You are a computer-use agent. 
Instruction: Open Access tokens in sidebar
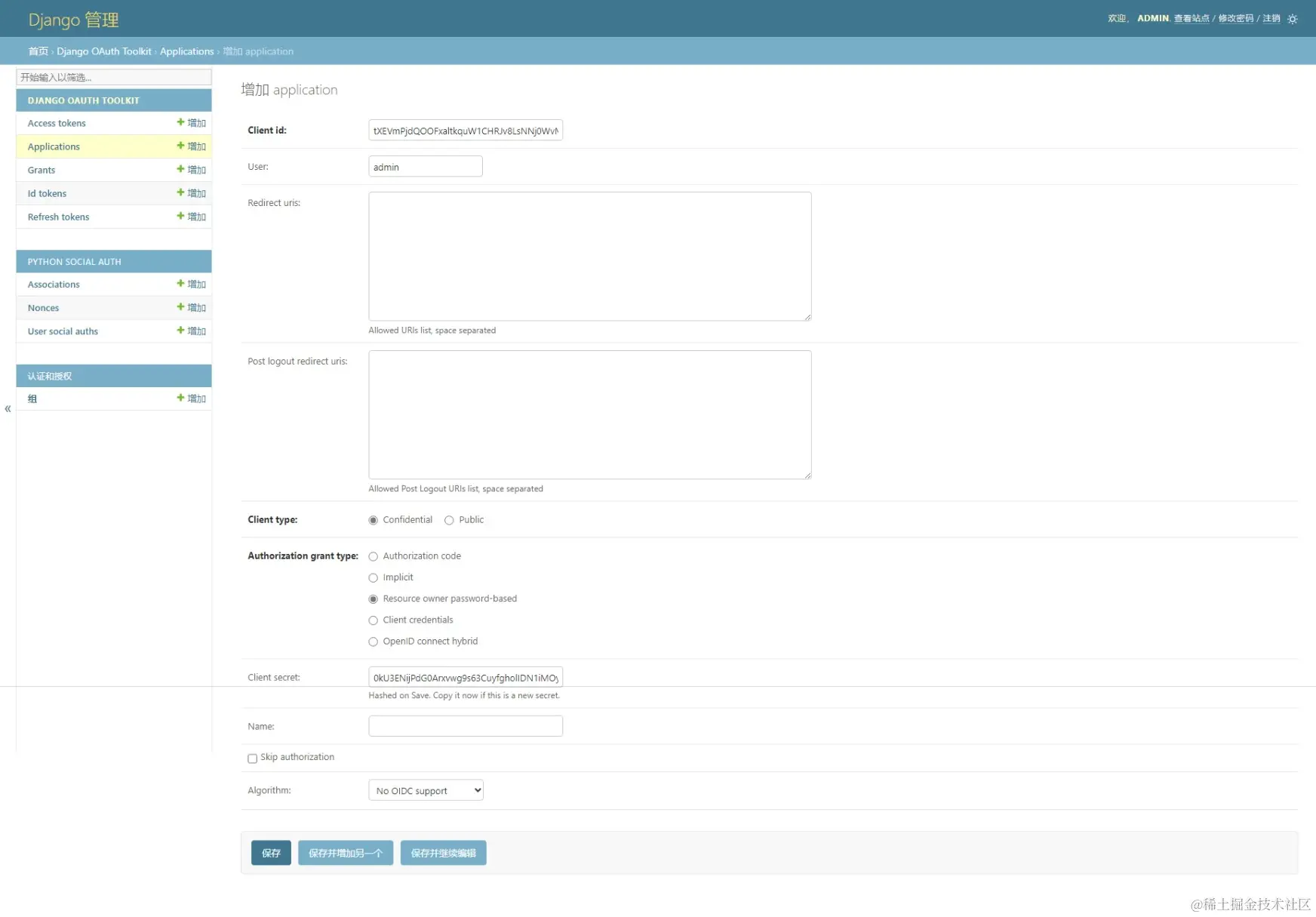point(57,123)
